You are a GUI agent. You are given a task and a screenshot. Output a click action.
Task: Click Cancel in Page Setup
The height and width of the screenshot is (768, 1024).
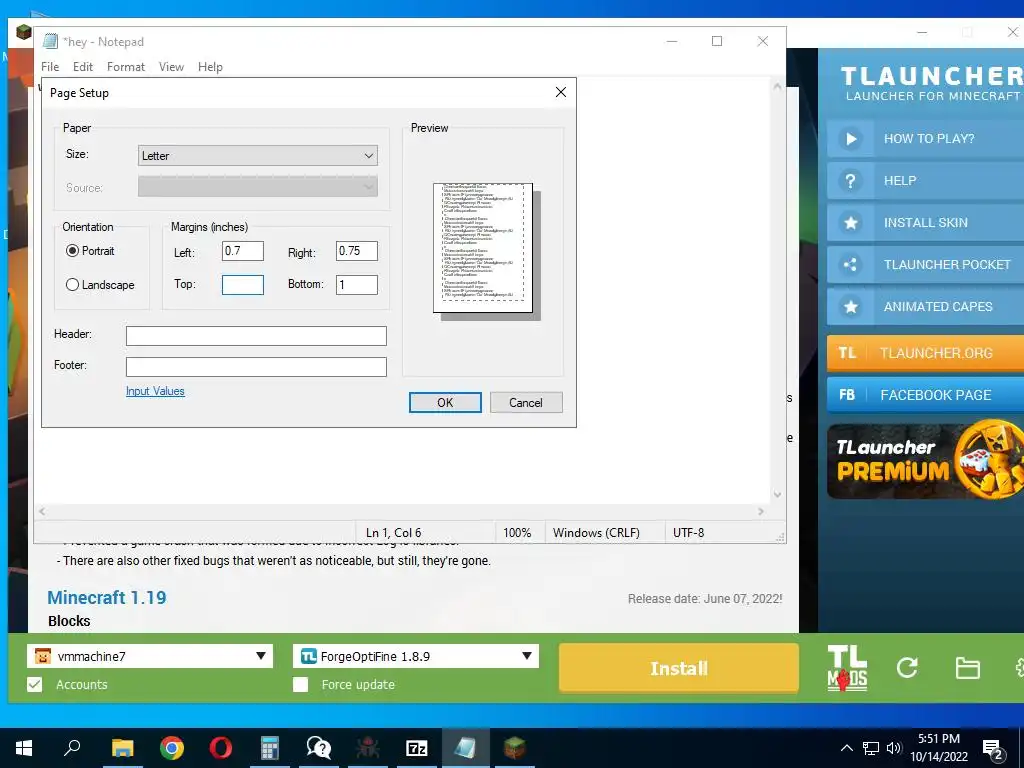tap(526, 402)
